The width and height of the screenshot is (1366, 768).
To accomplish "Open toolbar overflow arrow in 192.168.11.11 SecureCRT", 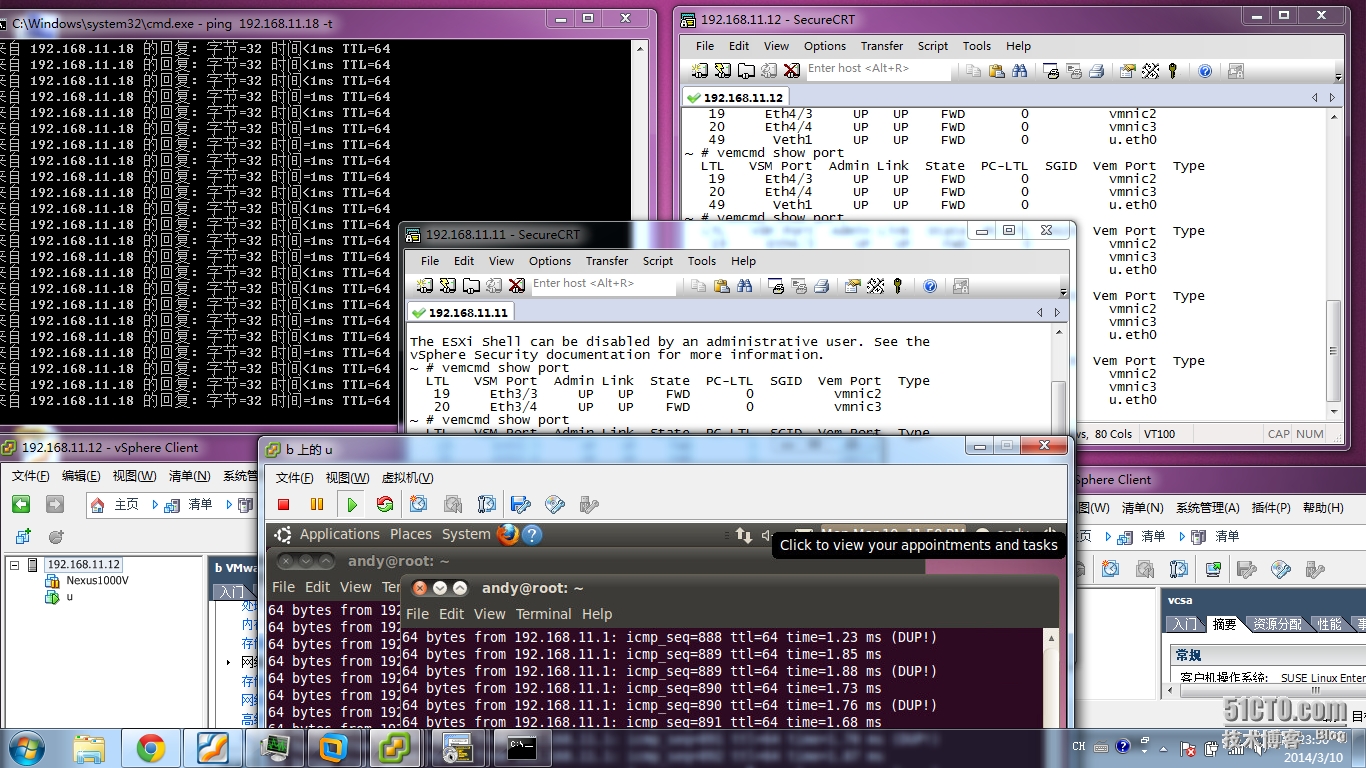I will (x=1064, y=291).
